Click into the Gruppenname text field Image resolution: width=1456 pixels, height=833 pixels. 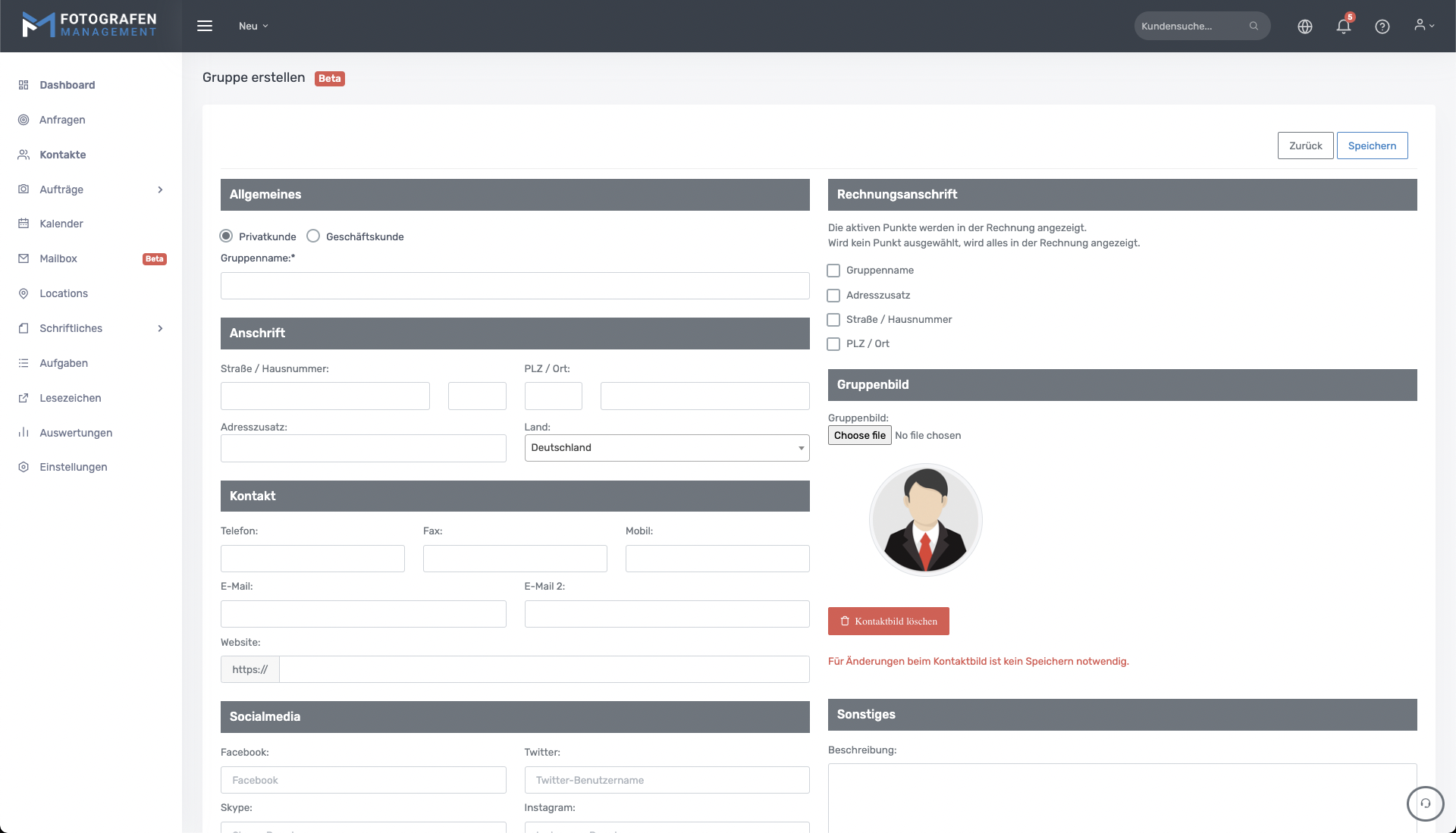tap(514, 286)
